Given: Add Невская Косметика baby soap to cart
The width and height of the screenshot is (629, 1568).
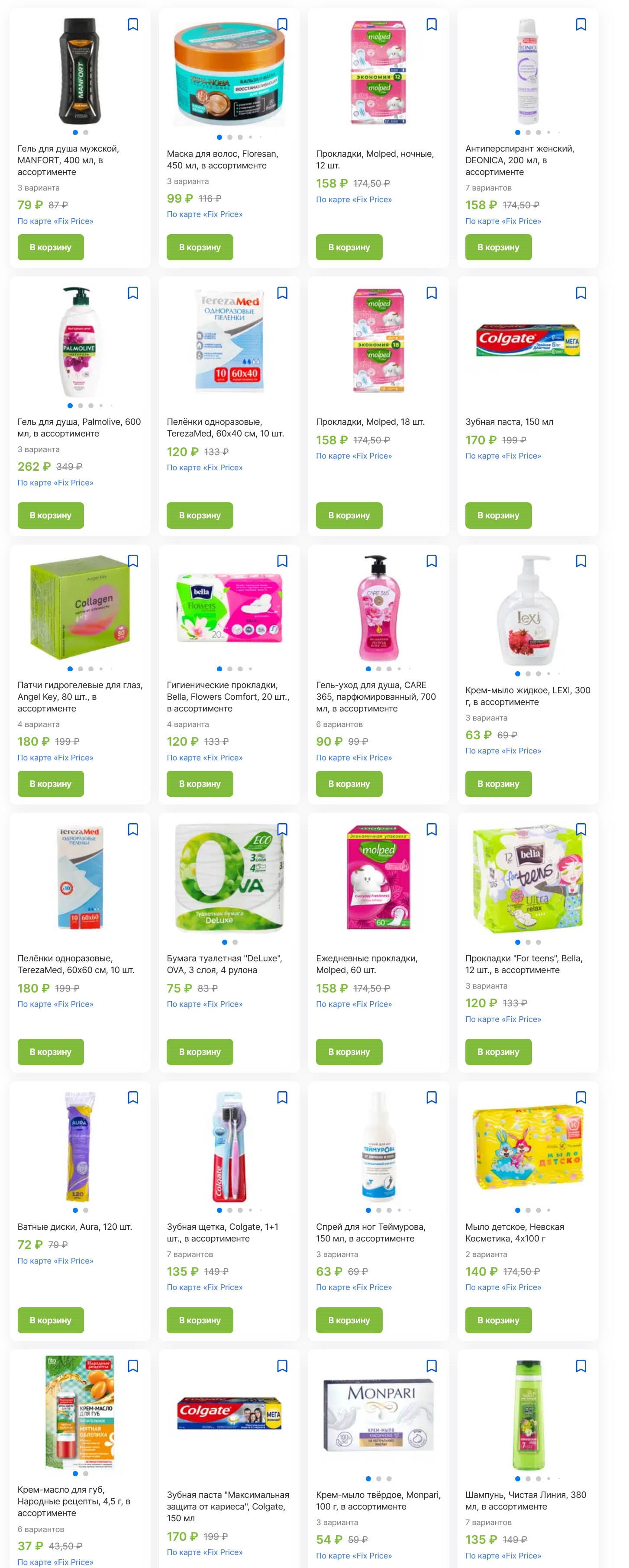Looking at the screenshot, I should click(498, 1320).
